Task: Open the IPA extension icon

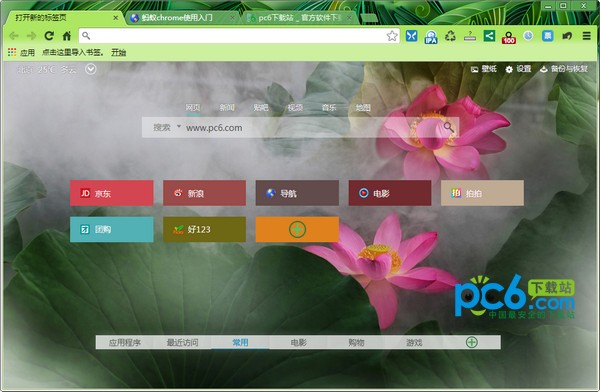Action: coord(431,36)
